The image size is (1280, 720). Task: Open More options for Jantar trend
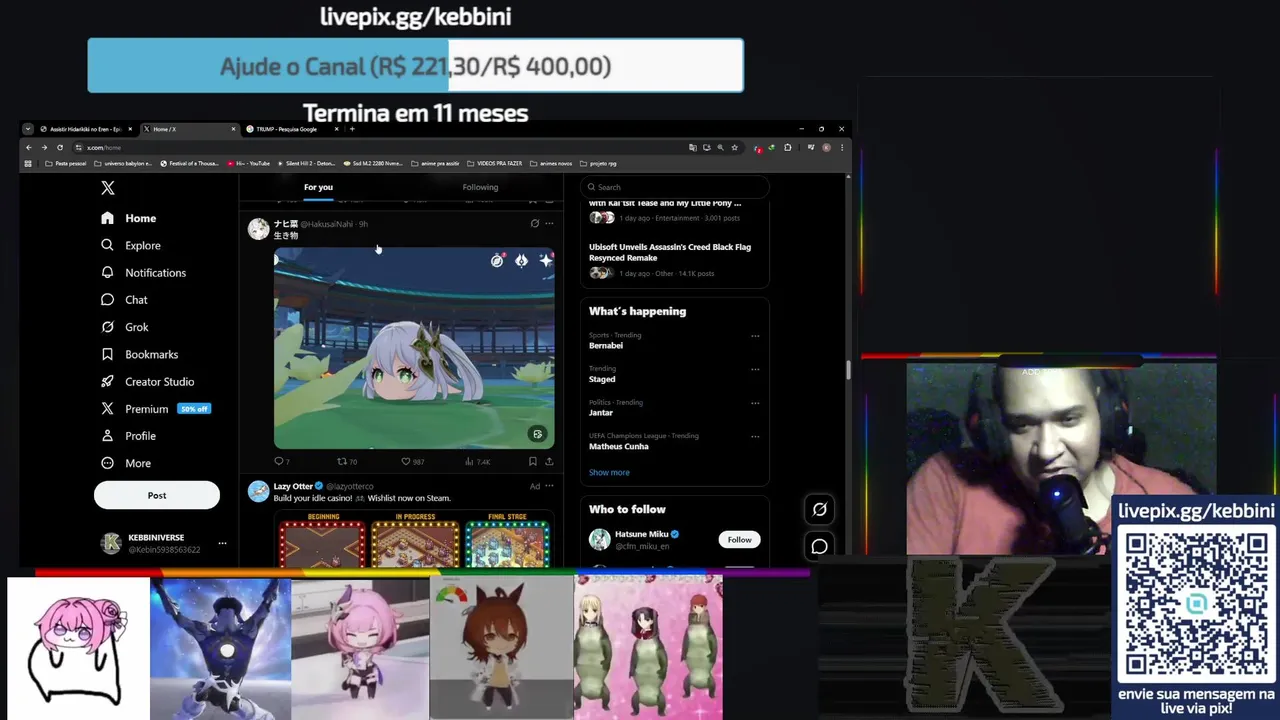(x=755, y=403)
